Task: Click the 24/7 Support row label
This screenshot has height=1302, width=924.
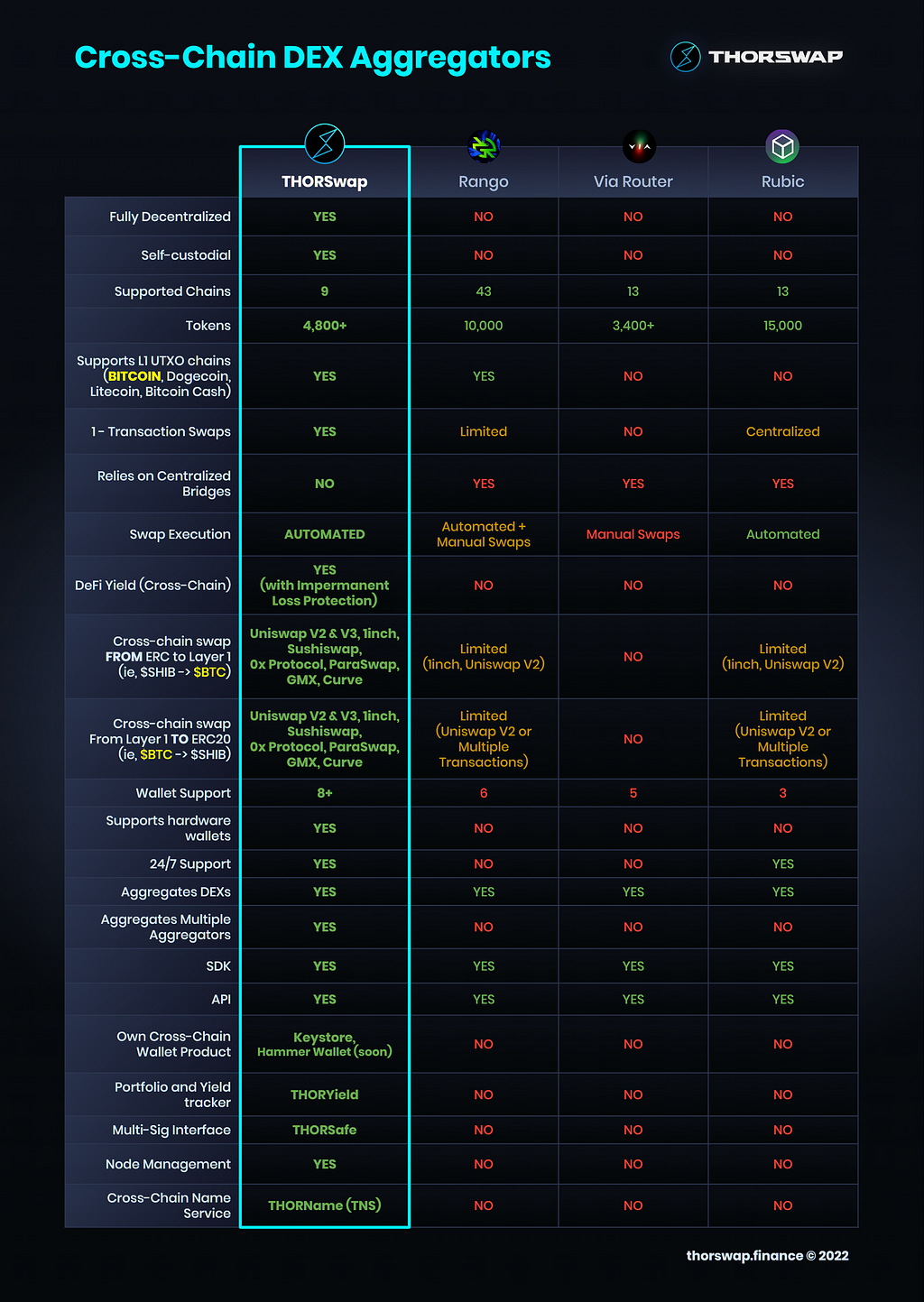Action: [x=190, y=863]
